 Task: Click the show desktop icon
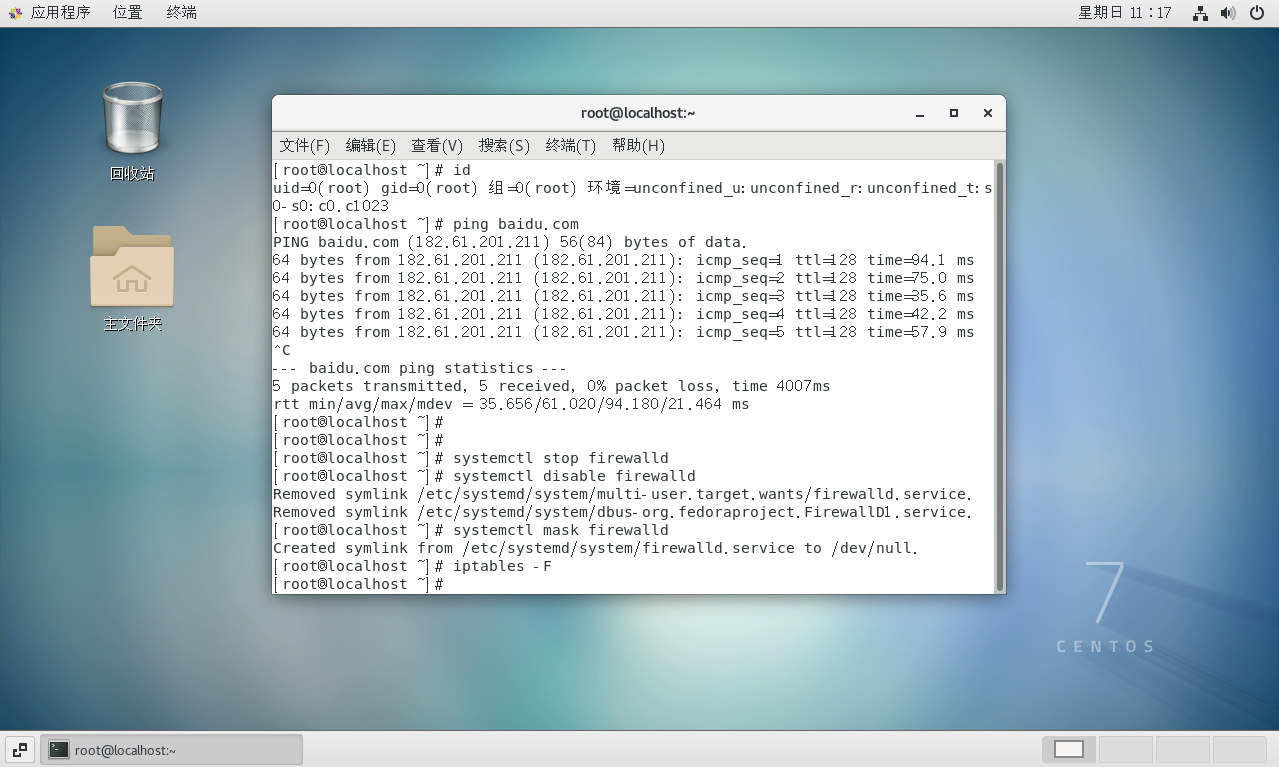coord(19,749)
